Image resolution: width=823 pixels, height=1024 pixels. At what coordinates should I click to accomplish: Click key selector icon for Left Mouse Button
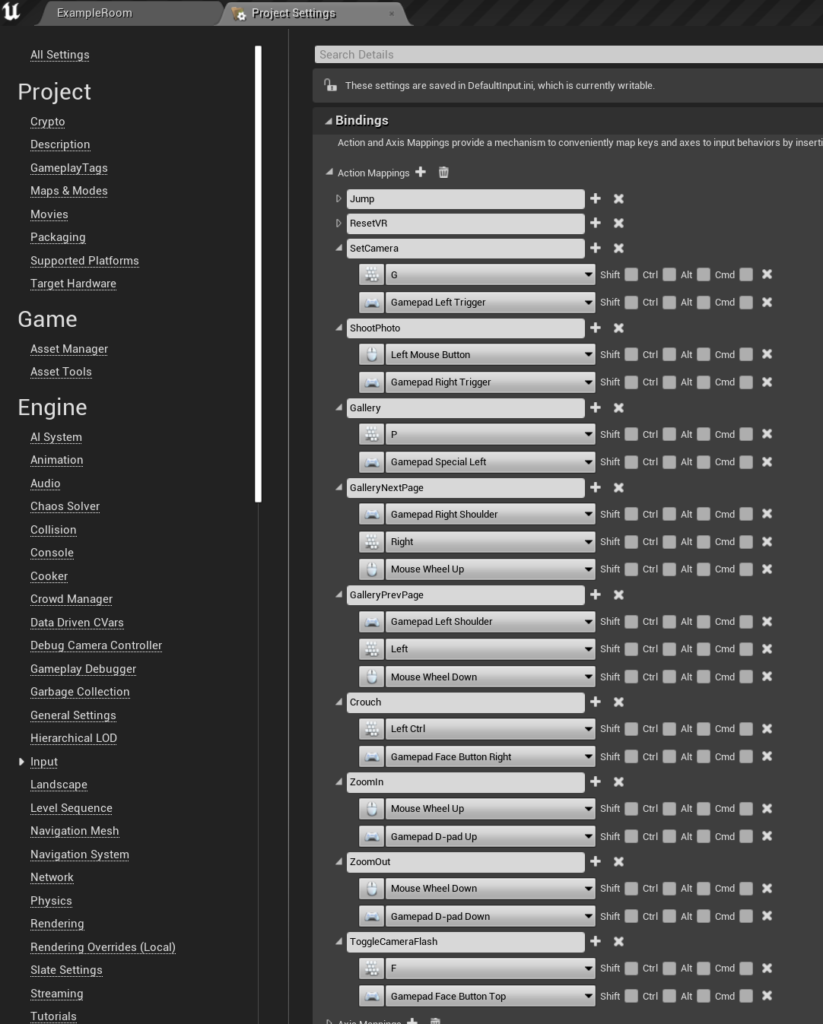(372, 355)
